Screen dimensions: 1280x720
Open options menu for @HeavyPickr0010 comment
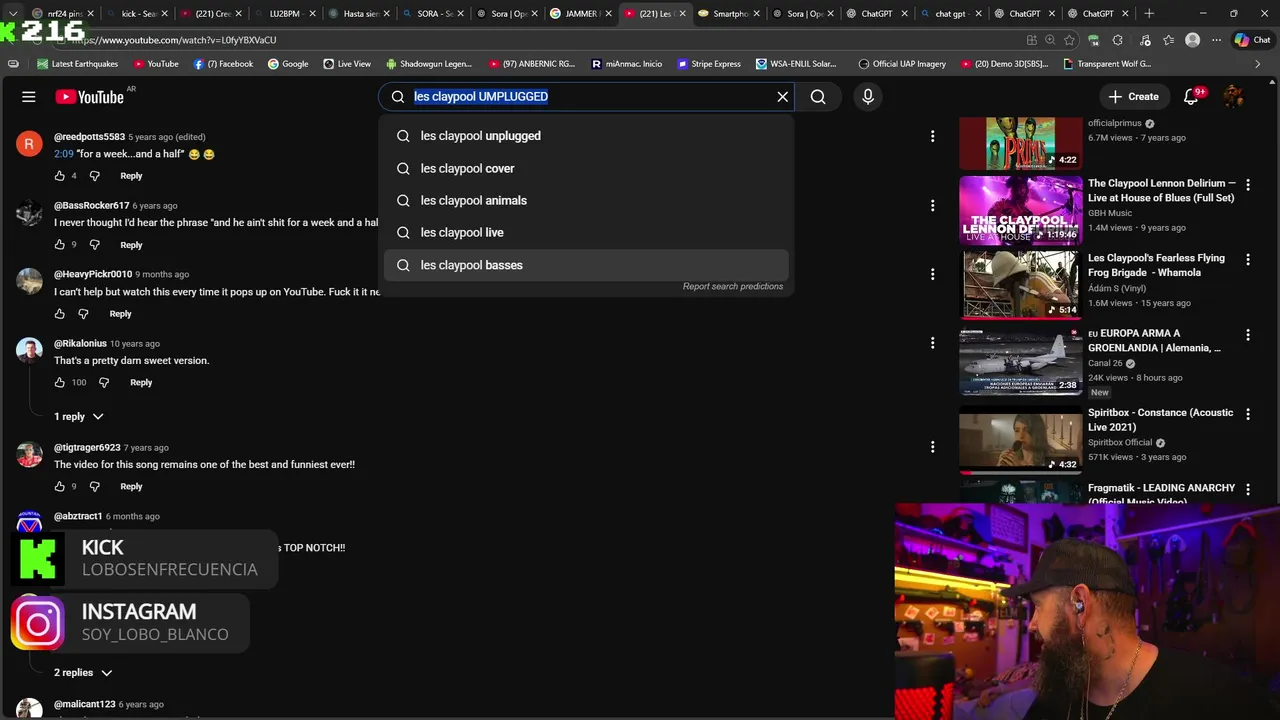point(932,274)
